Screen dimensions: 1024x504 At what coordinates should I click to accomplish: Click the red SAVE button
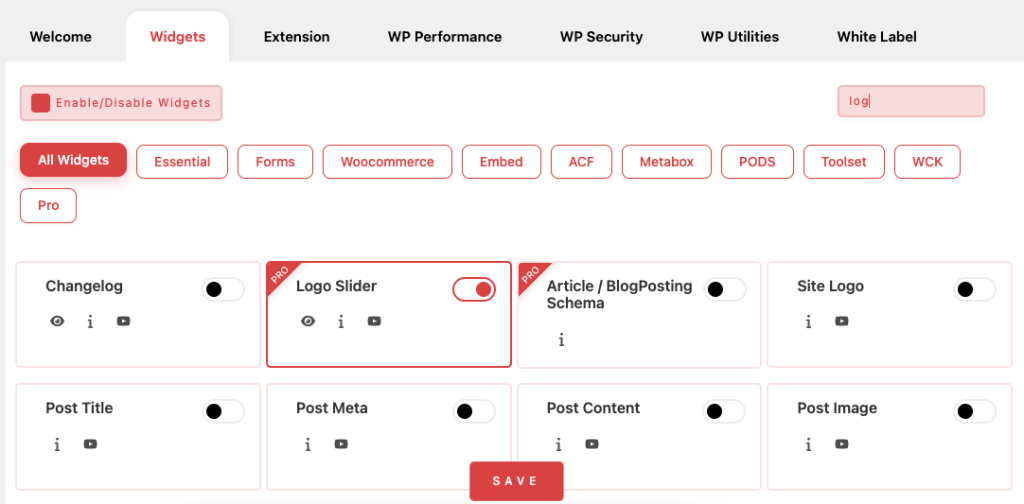click(516, 481)
